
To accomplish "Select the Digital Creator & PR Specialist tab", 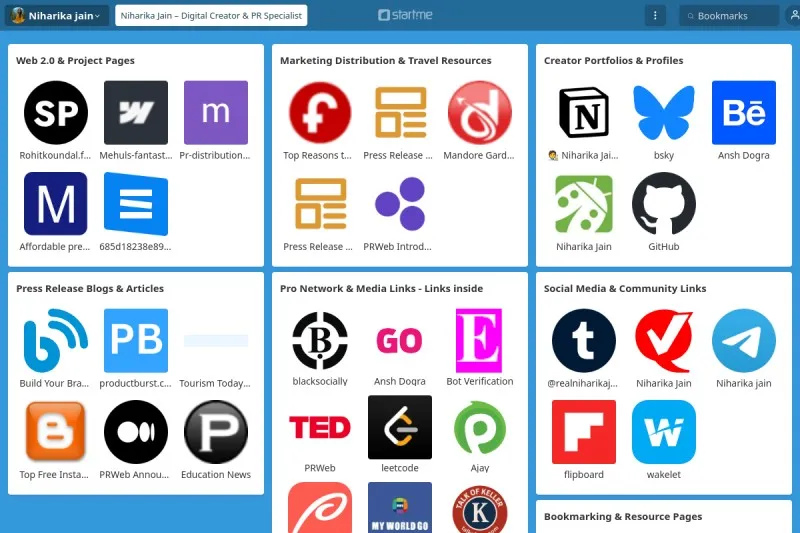I will 211,16.
